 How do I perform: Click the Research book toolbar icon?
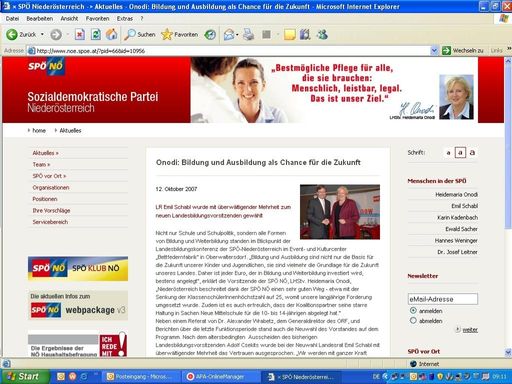(305, 34)
